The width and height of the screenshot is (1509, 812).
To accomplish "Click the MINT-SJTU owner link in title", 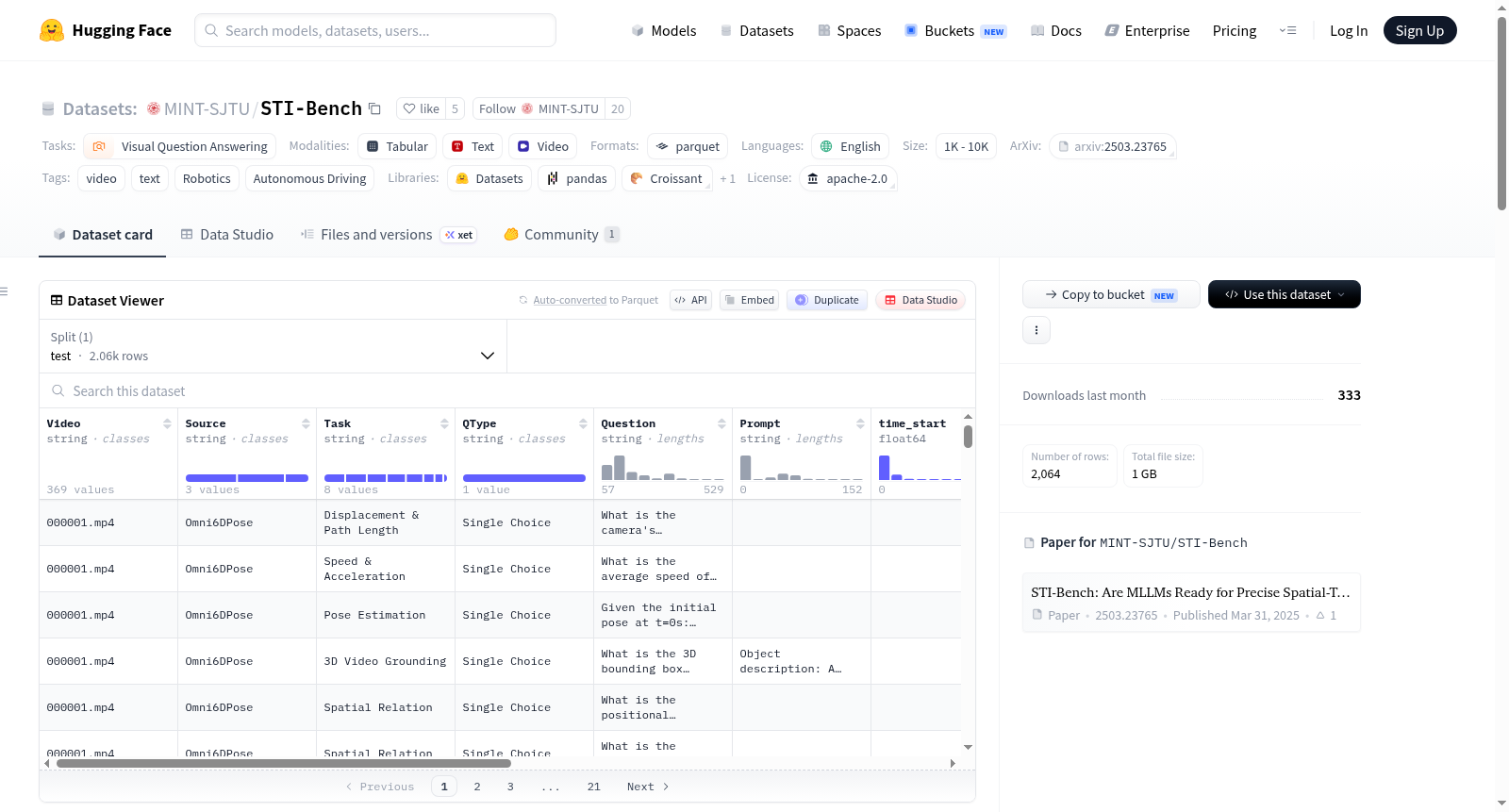I will click(x=207, y=108).
